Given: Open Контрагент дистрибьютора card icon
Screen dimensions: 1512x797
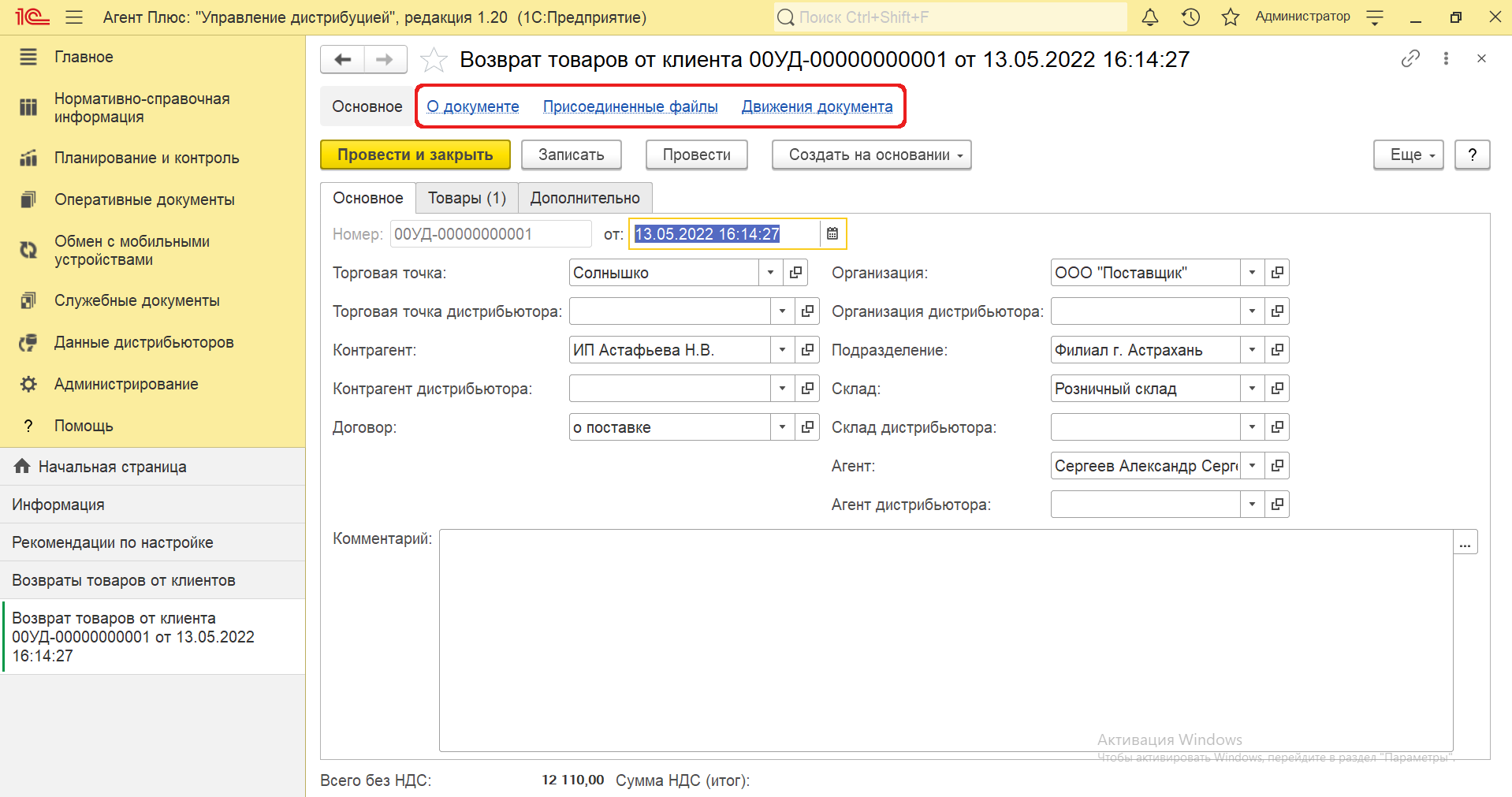Looking at the screenshot, I should tap(807, 388).
